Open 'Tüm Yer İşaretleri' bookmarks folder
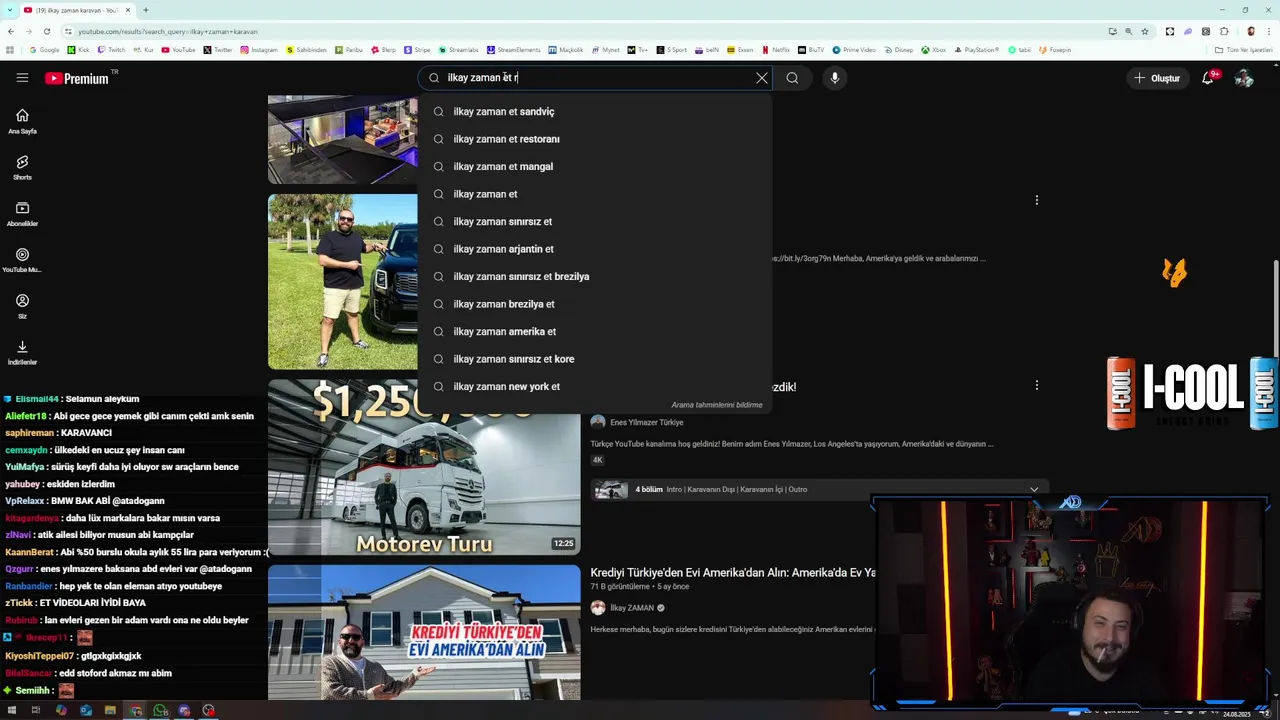1280x720 pixels. click(1245, 50)
